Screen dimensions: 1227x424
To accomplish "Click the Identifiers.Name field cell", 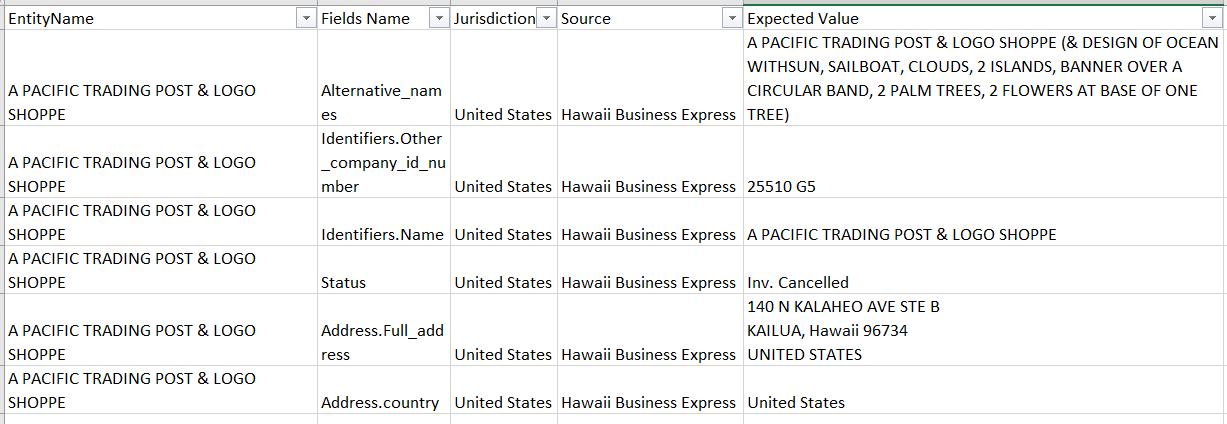I will coord(382,235).
